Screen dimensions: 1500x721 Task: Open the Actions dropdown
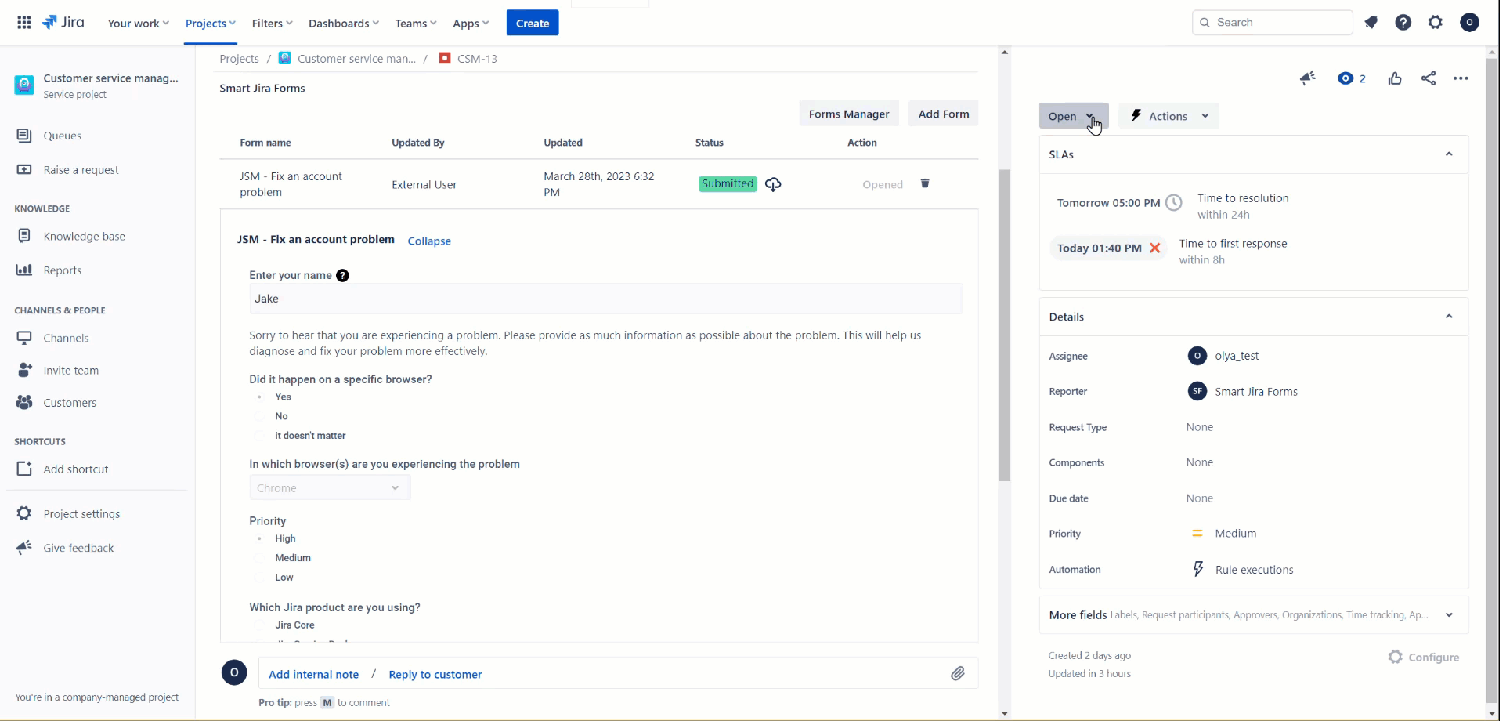click(x=1168, y=116)
